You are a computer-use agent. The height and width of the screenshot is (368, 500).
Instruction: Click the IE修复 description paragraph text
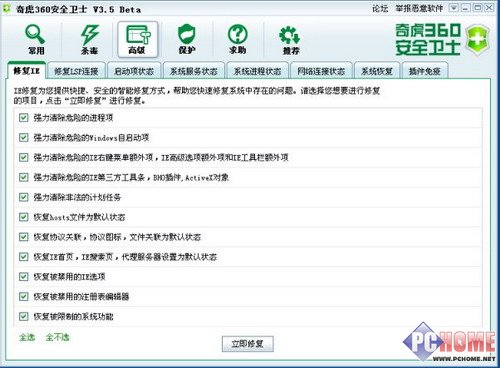(x=197, y=95)
